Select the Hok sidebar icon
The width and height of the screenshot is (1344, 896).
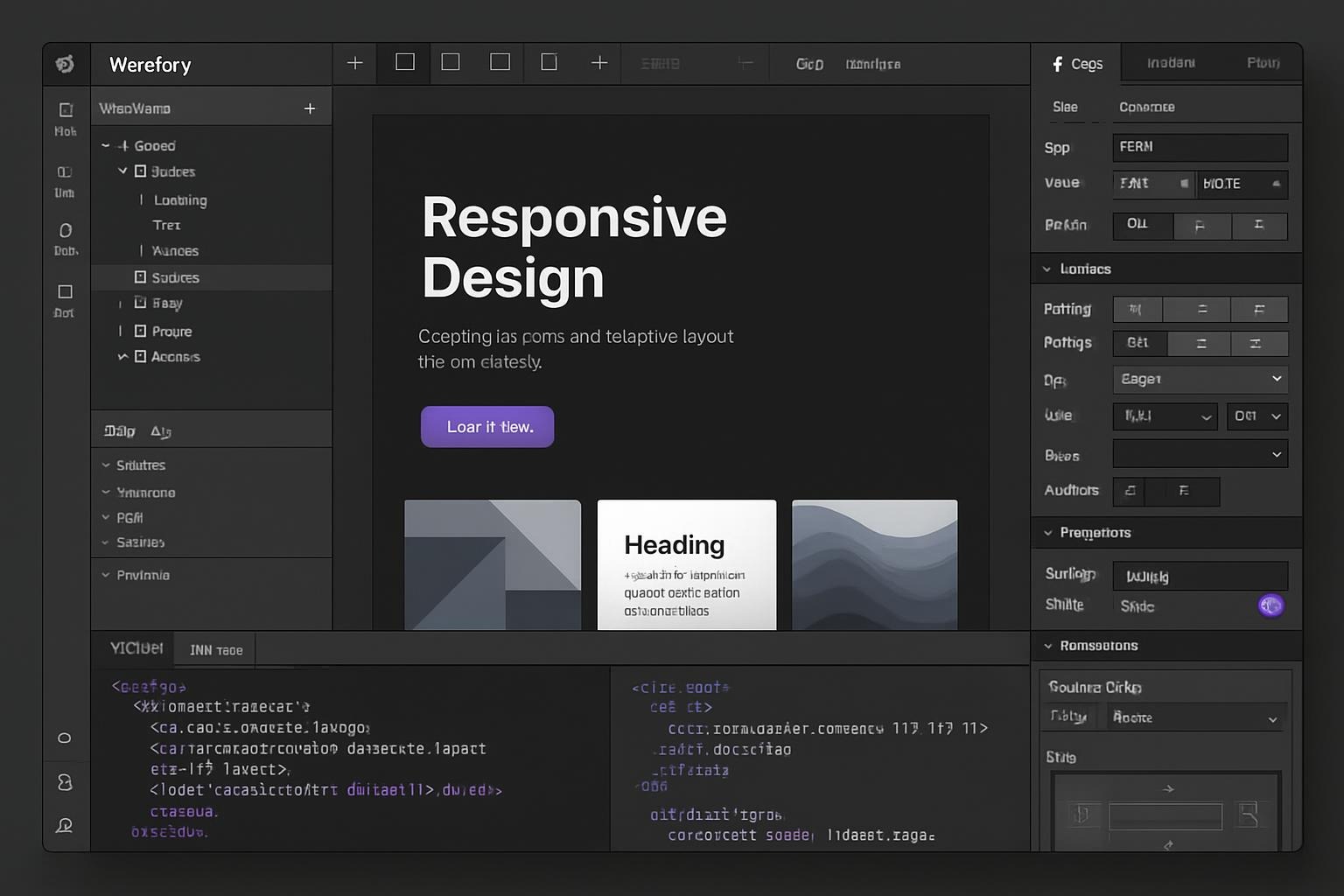click(x=66, y=111)
